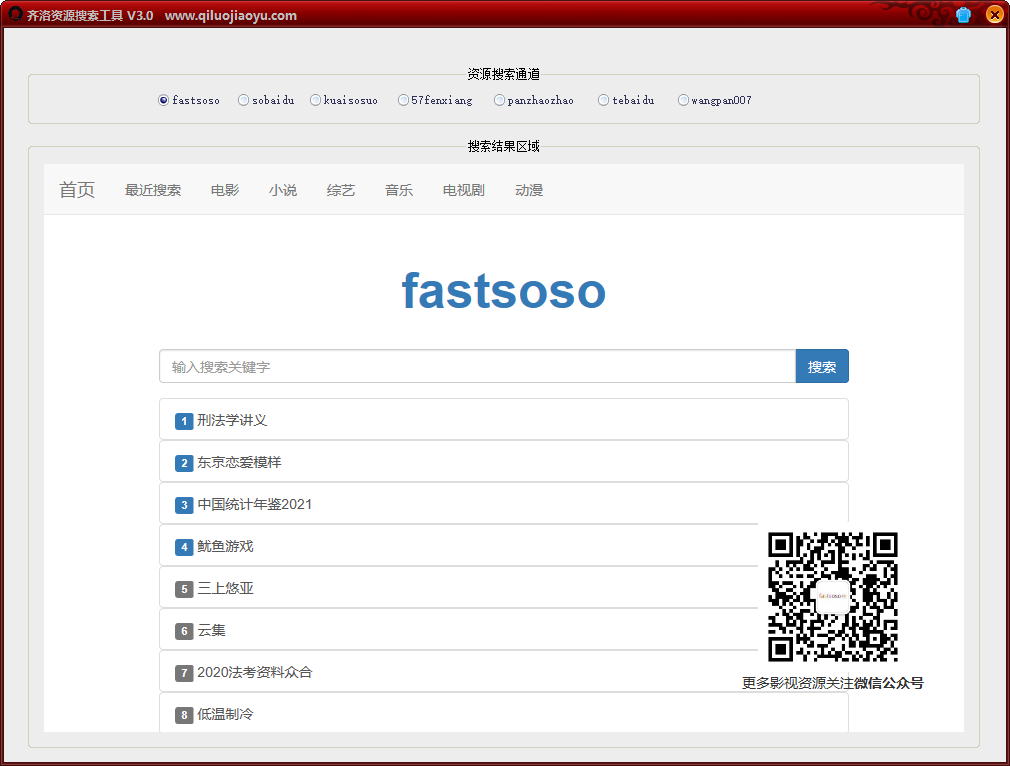Open hot search 中国统计年鉴2021
The width and height of the screenshot is (1010, 766).
pos(254,504)
